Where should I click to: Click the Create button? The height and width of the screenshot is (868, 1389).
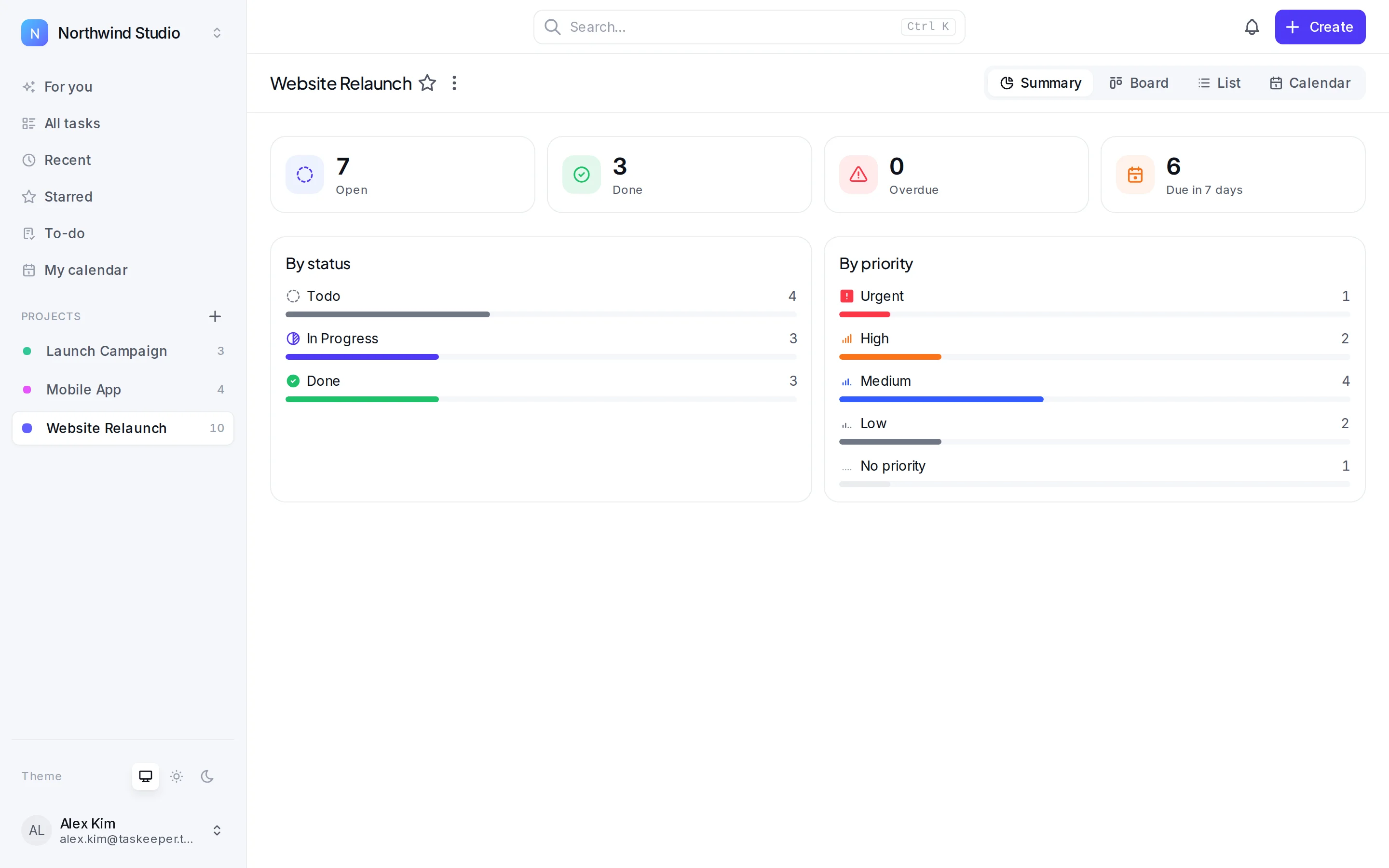pos(1320,27)
